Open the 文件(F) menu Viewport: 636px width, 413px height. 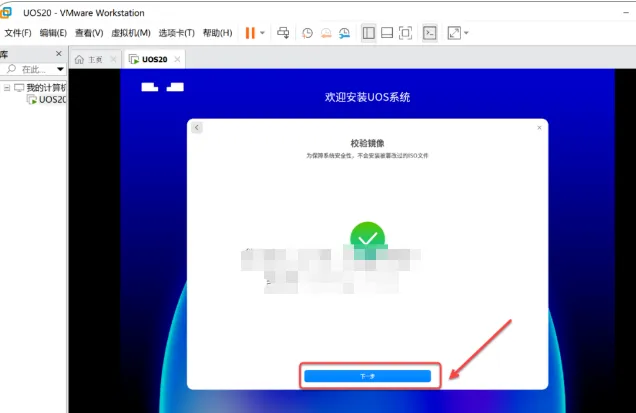click(x=18, y=33)
